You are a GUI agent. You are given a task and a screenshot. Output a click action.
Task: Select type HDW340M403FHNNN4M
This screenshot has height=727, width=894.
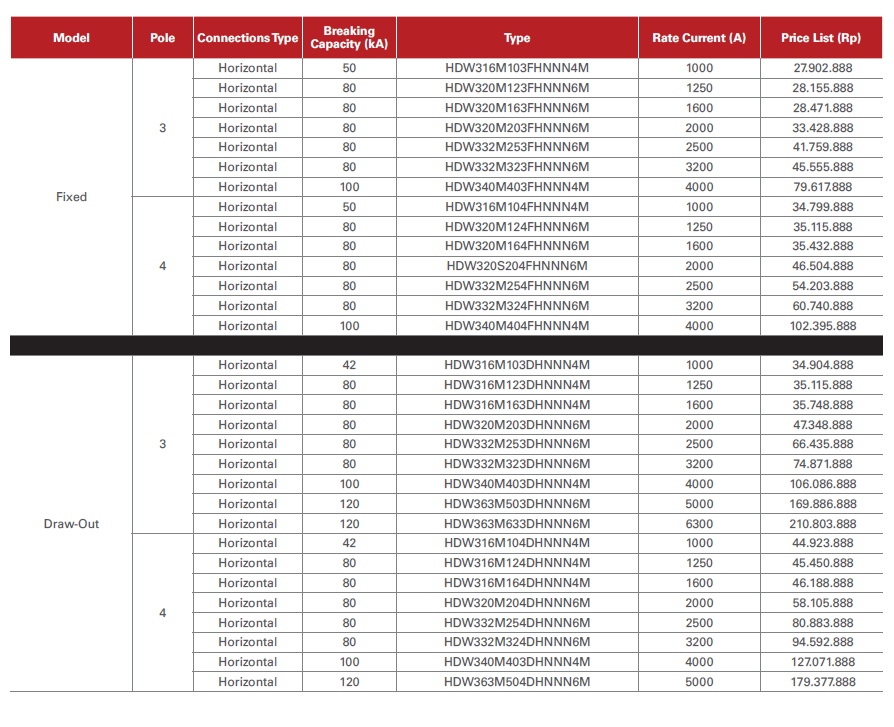pyautogui.click(x=517, y=186)
